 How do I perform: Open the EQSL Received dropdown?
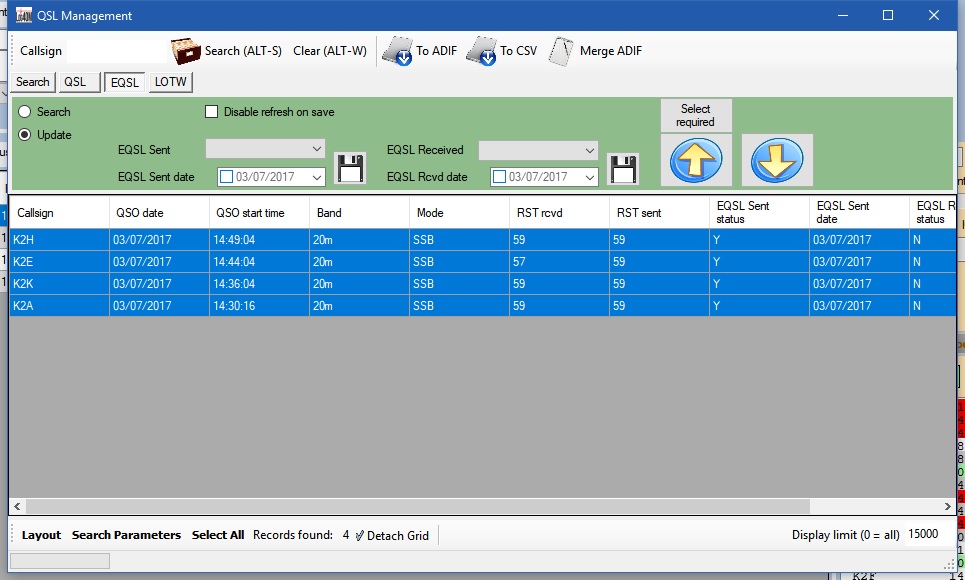coord(539,150)
